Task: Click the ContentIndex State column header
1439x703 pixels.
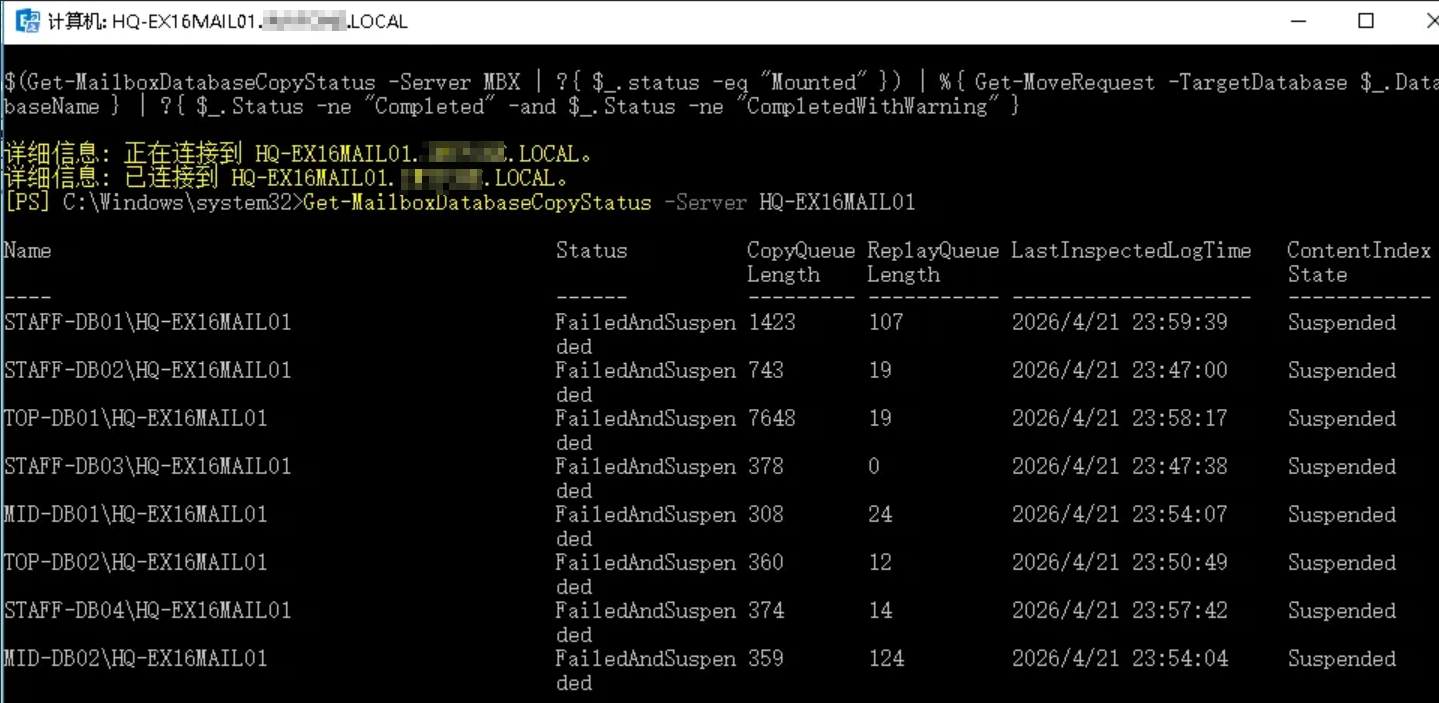Action: [x=1359, y=263]
